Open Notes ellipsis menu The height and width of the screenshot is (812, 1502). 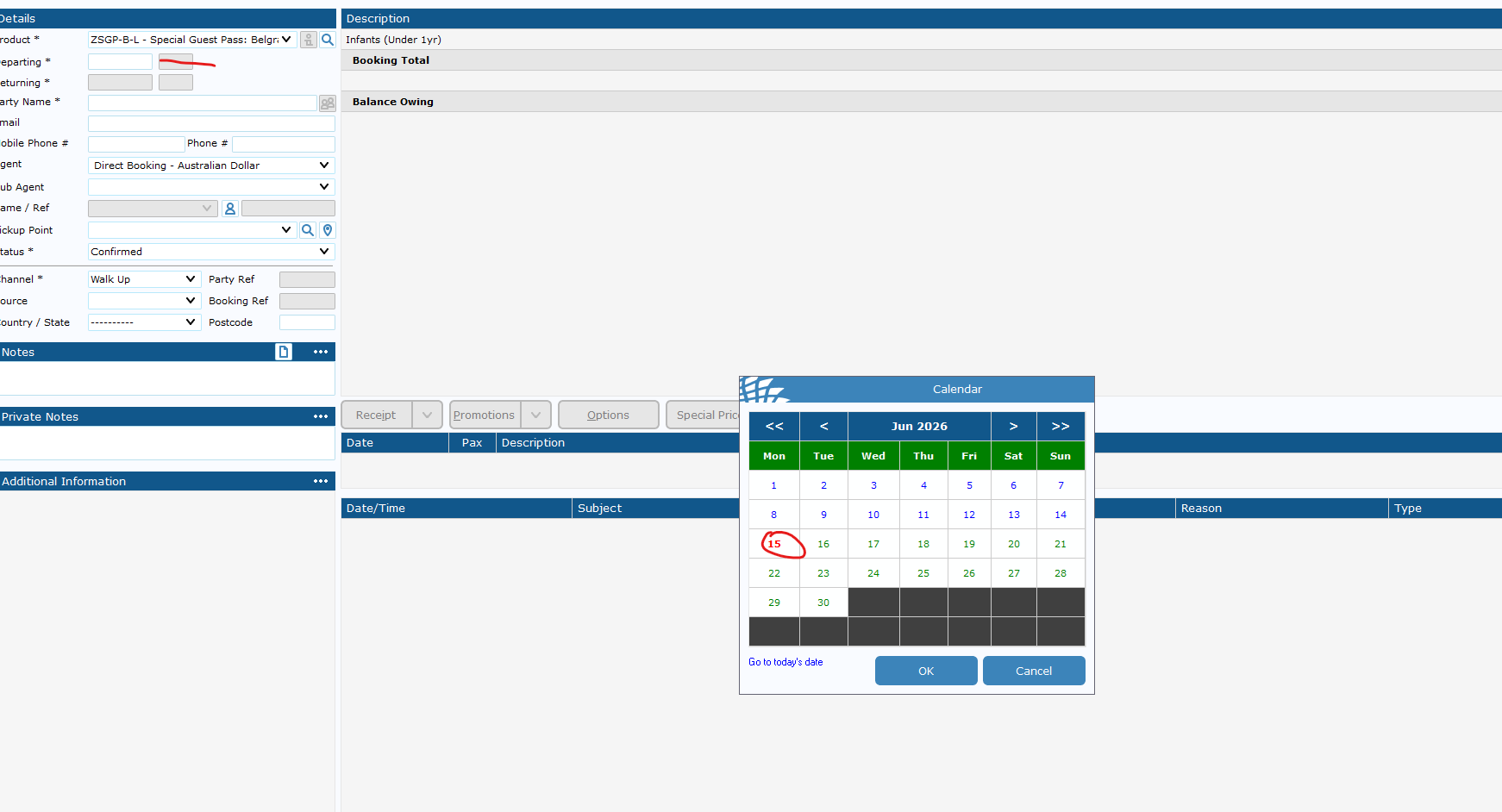(321, 352)
